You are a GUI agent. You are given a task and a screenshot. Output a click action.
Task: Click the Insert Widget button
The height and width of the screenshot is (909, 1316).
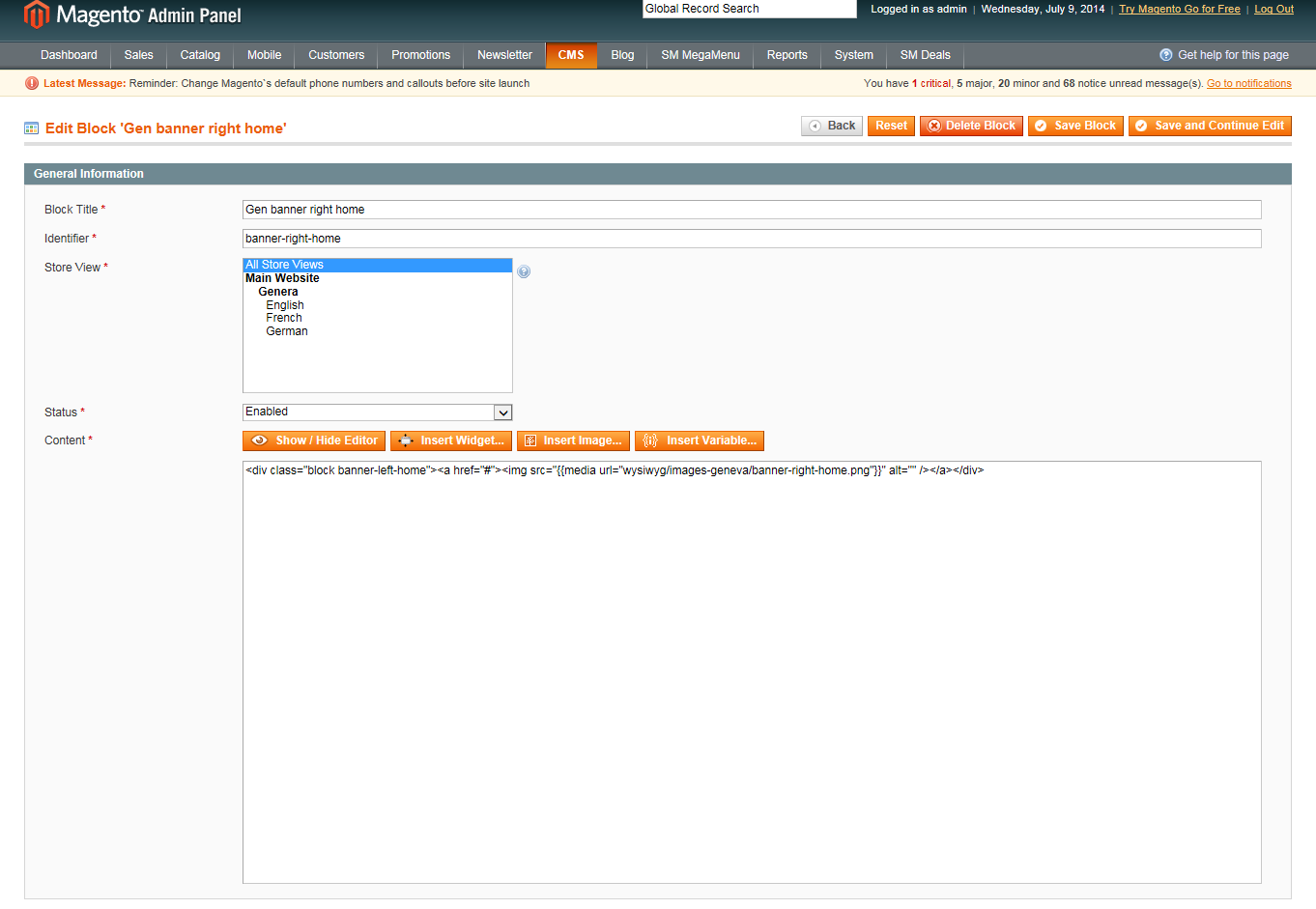(451, 440)
